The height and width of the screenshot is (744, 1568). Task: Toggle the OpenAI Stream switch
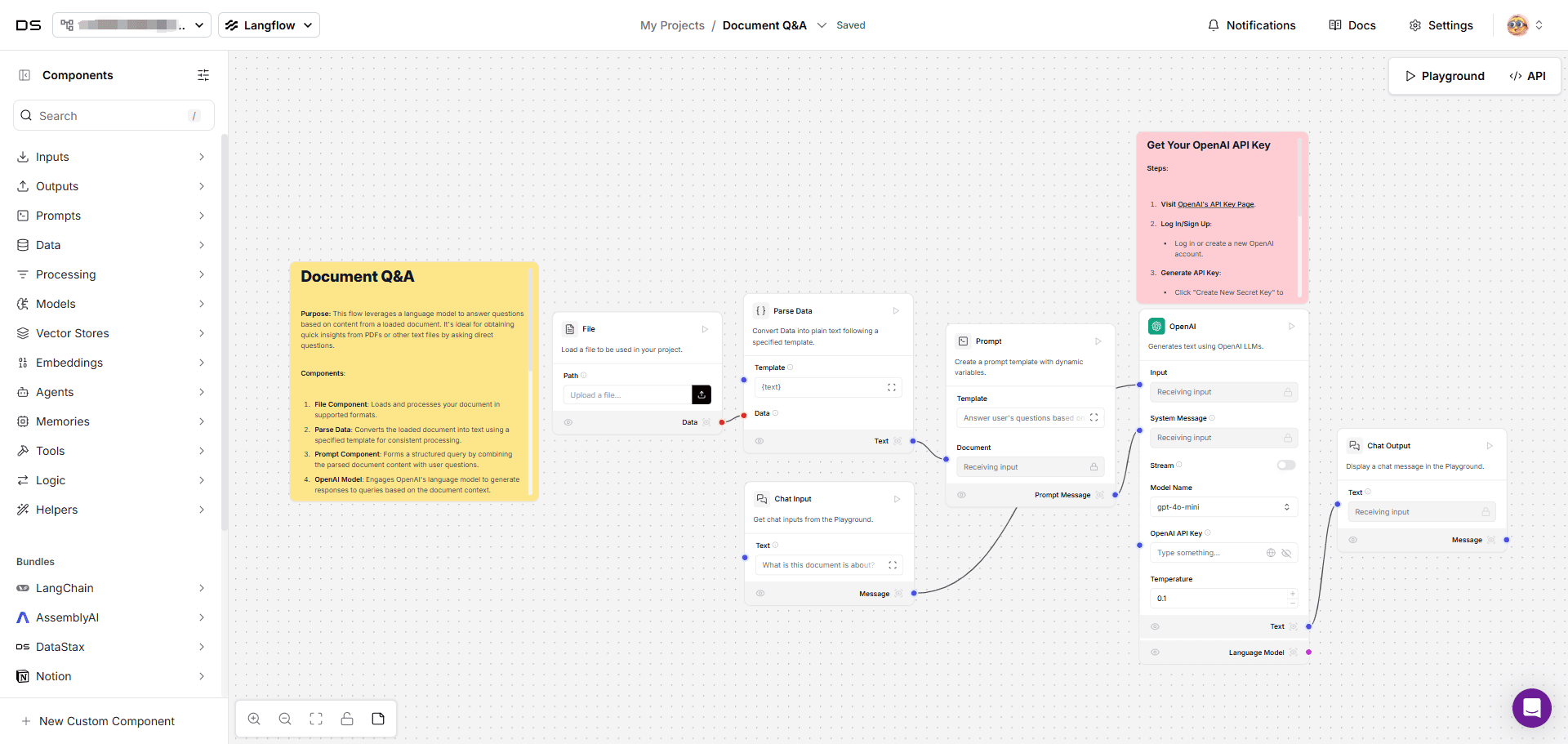pyautogui.click(x=1286, y=466)
